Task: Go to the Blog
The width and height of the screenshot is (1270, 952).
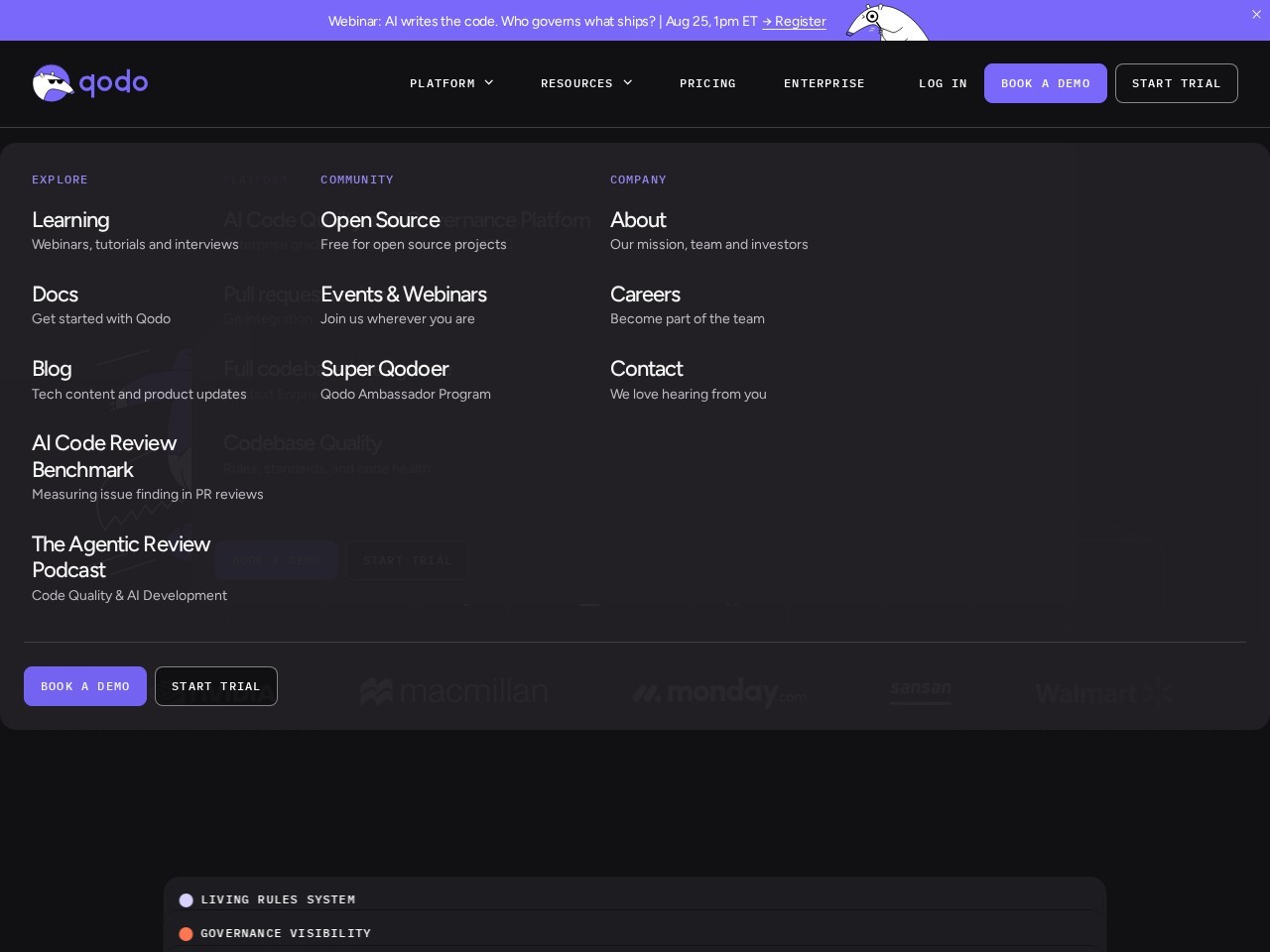Action: point(52,369)
